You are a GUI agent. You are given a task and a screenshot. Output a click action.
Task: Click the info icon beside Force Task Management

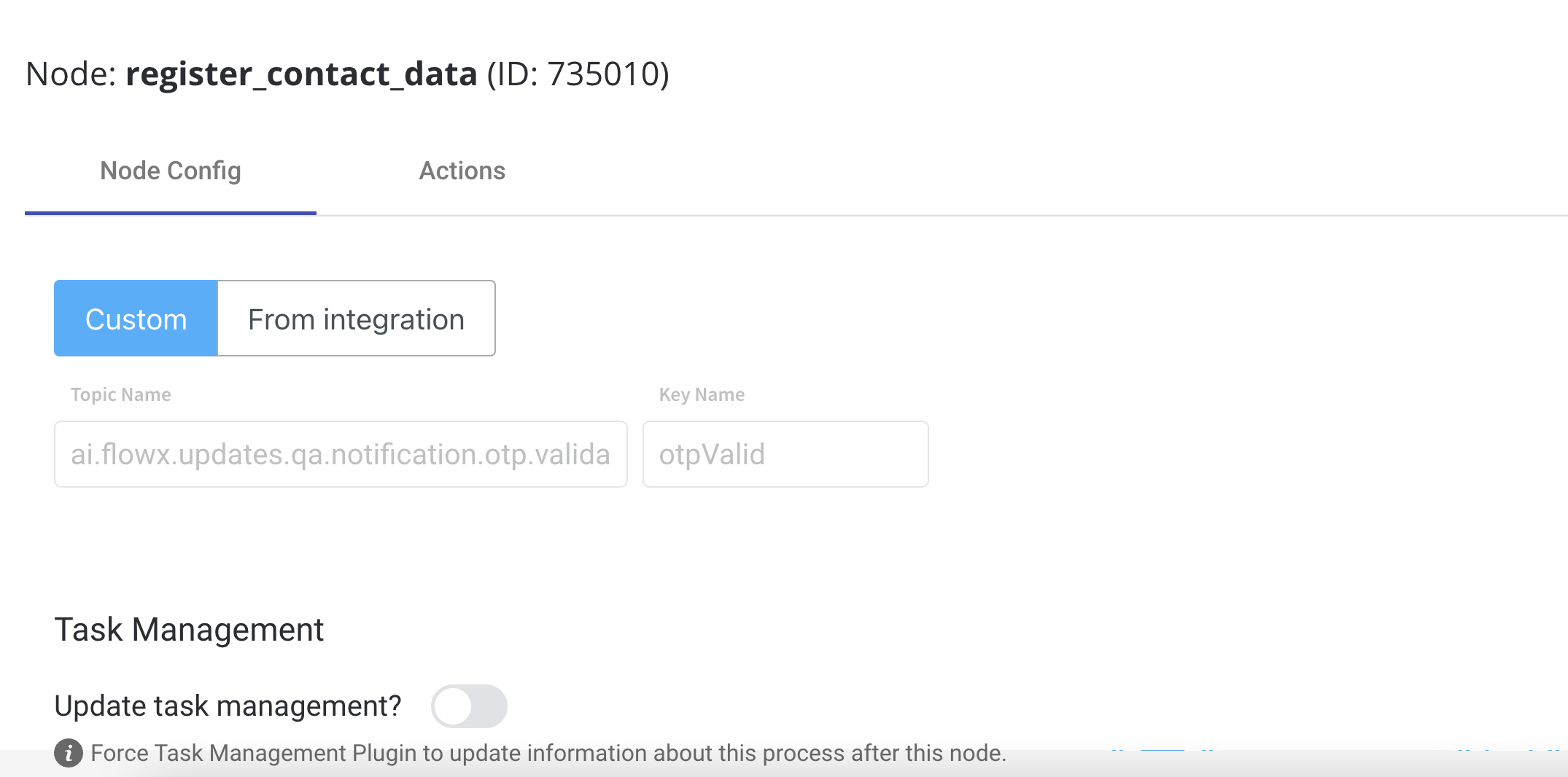pos(69,753)
